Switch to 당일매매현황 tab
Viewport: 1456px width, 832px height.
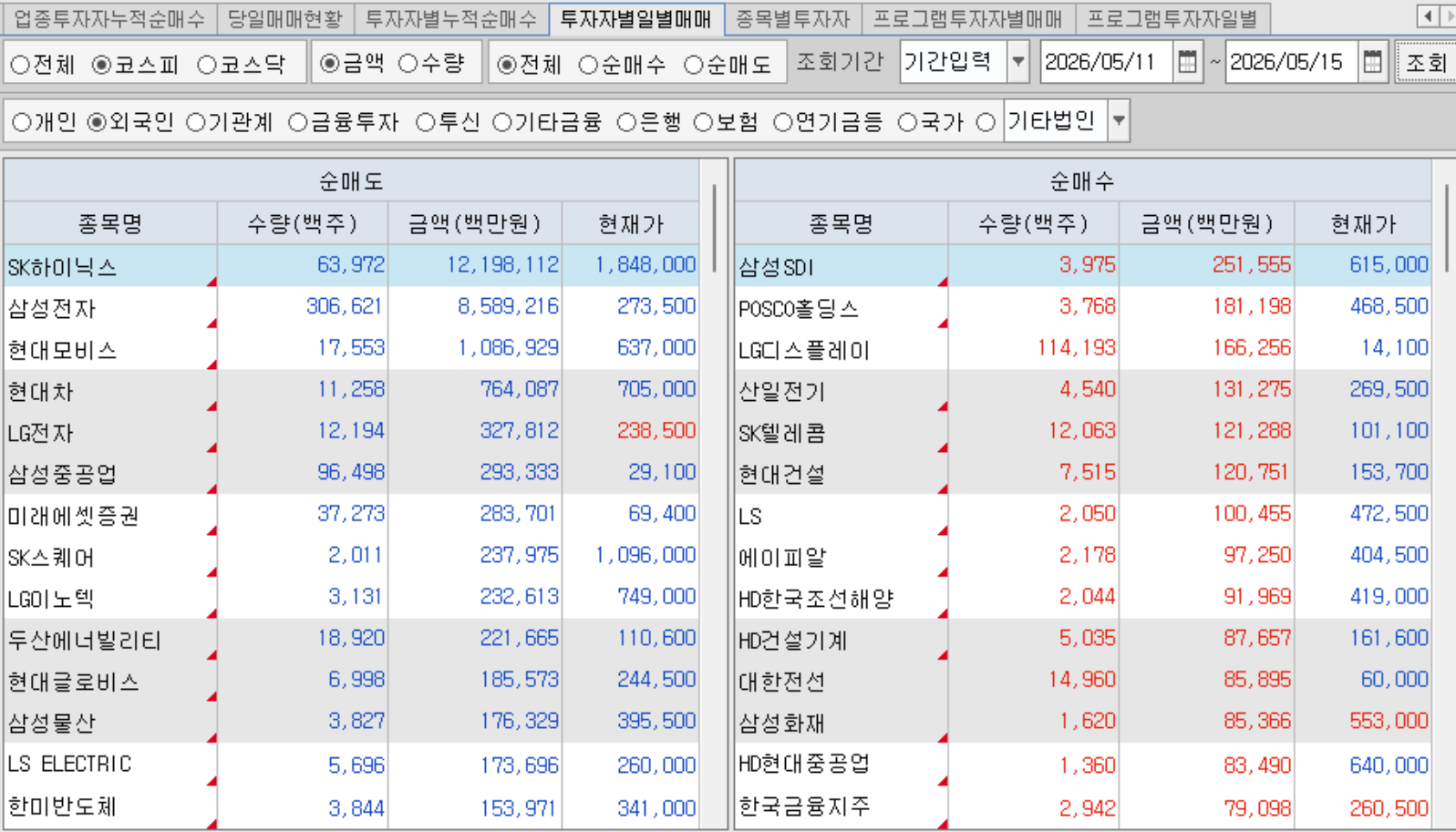click(x=285, y=17)
